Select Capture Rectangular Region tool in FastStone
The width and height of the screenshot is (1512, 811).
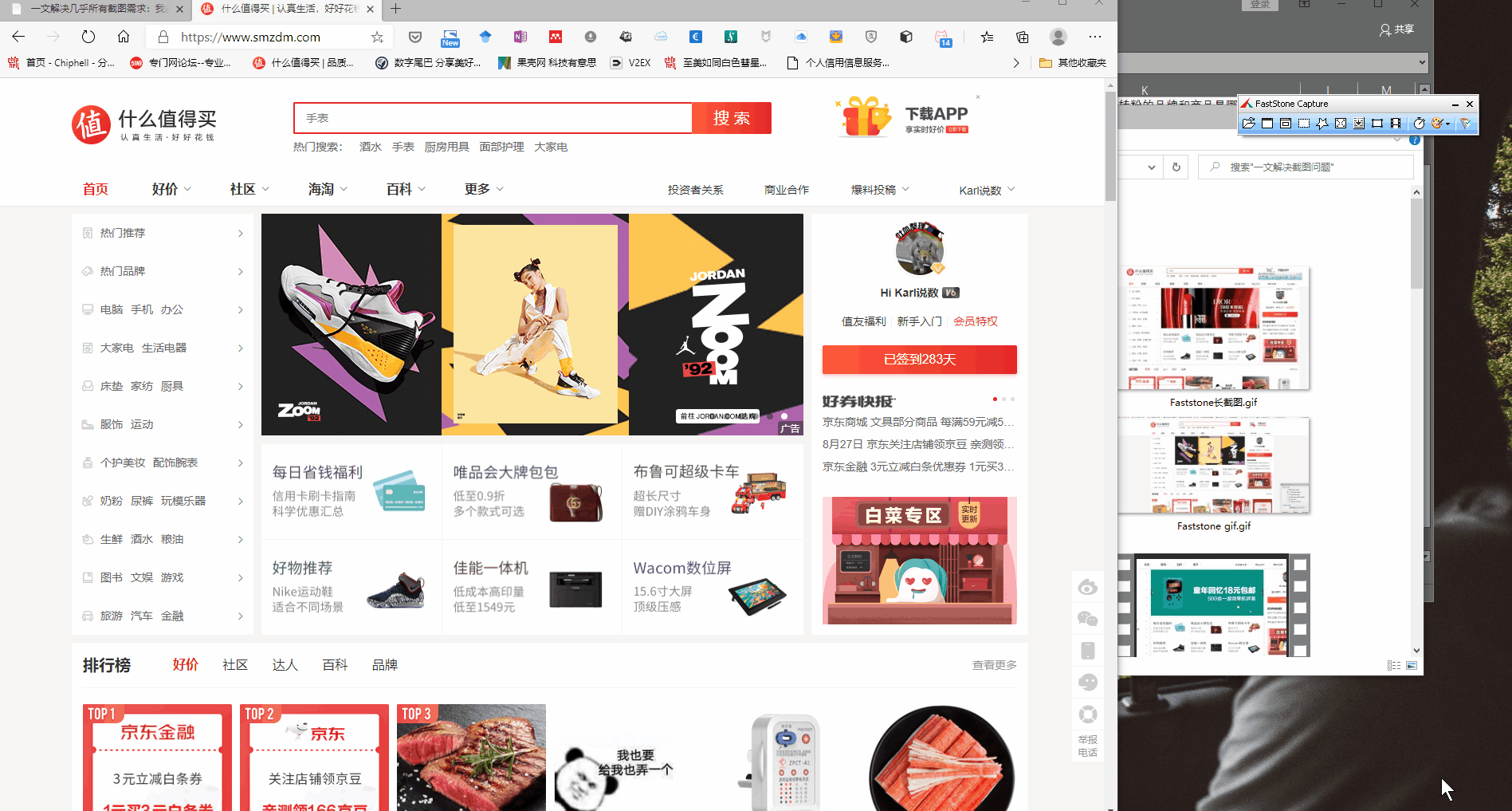click(x=1304, y=123)
